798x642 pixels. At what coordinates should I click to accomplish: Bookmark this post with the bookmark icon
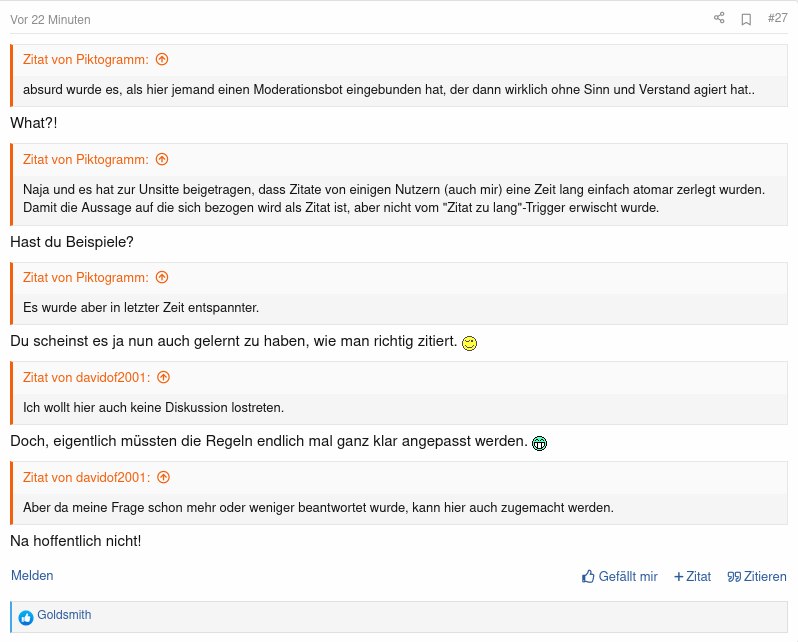click(x=746, y=18)
